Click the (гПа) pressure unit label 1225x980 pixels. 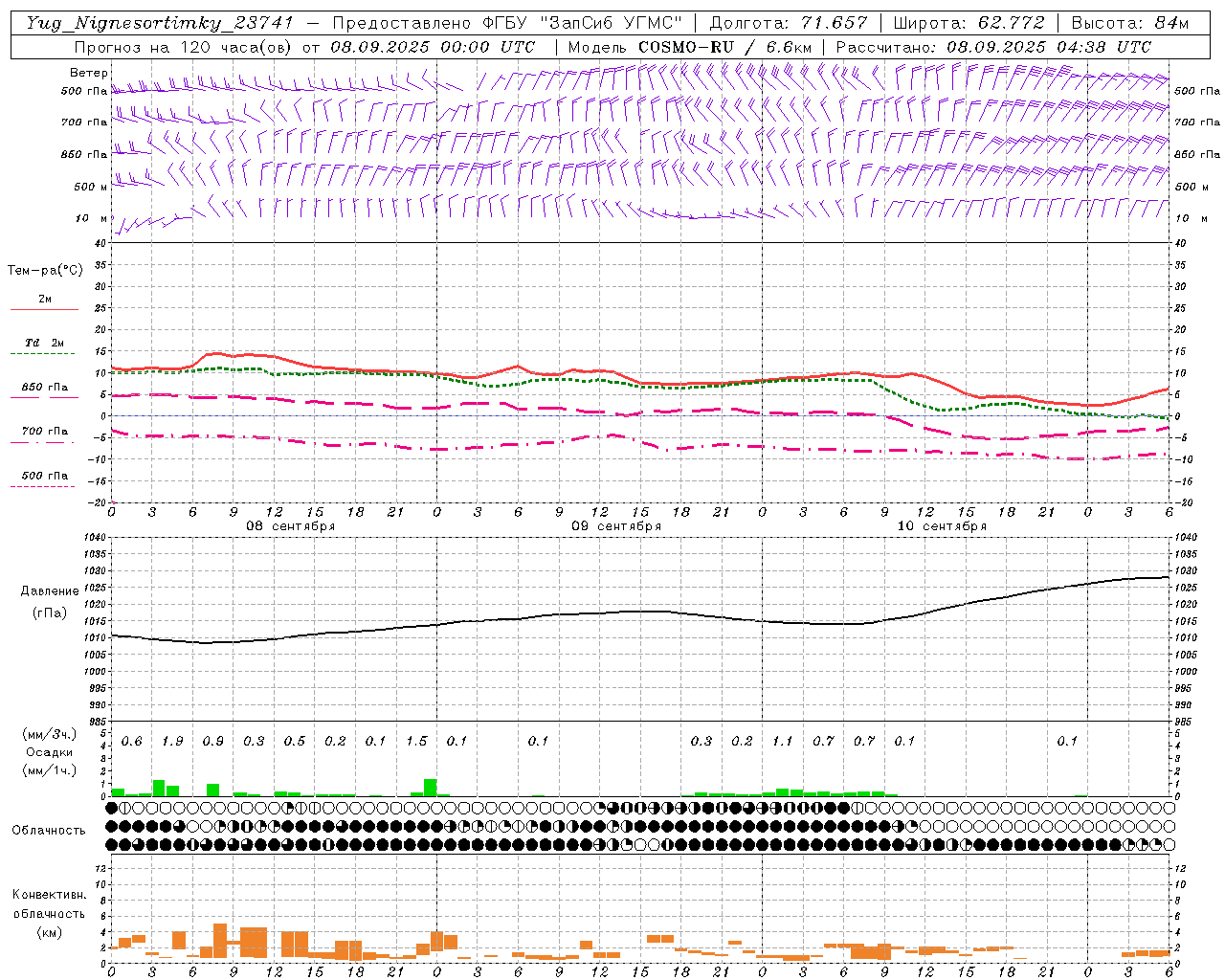pyautogui.click(x=50, y=612)
